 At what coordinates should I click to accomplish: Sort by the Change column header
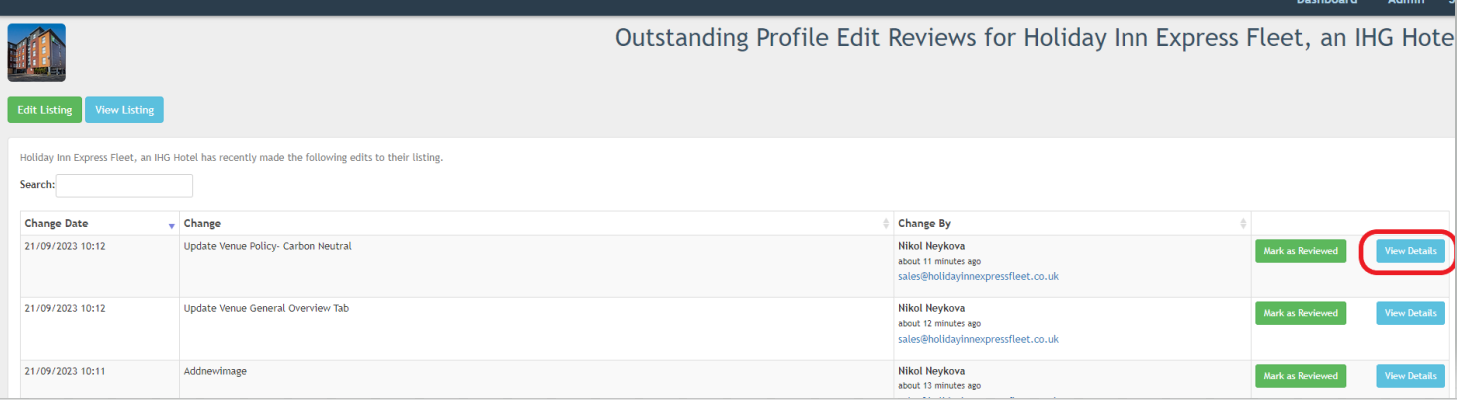point(536,223)
